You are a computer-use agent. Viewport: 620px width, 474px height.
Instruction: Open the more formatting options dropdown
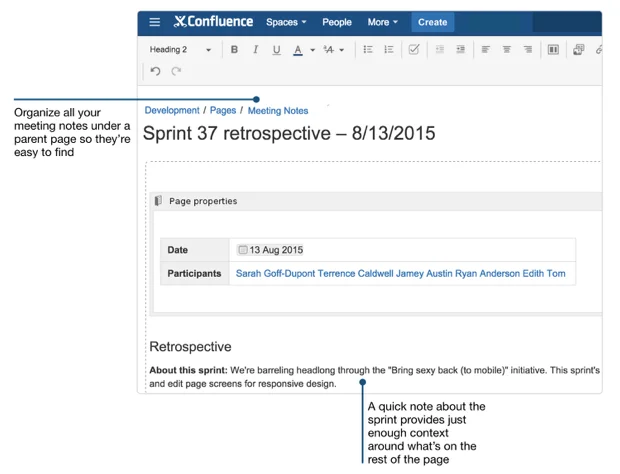pyautogui.click(x=334, y=49)
